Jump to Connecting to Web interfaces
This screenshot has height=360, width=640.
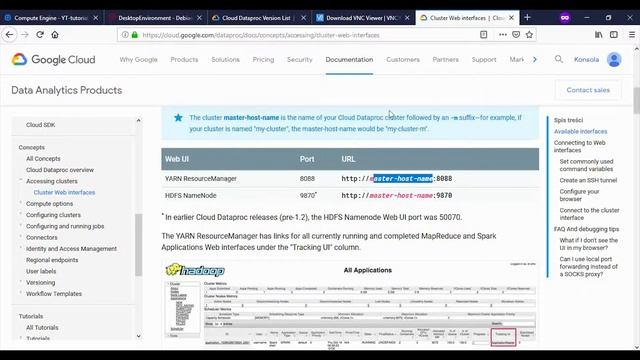580,147
